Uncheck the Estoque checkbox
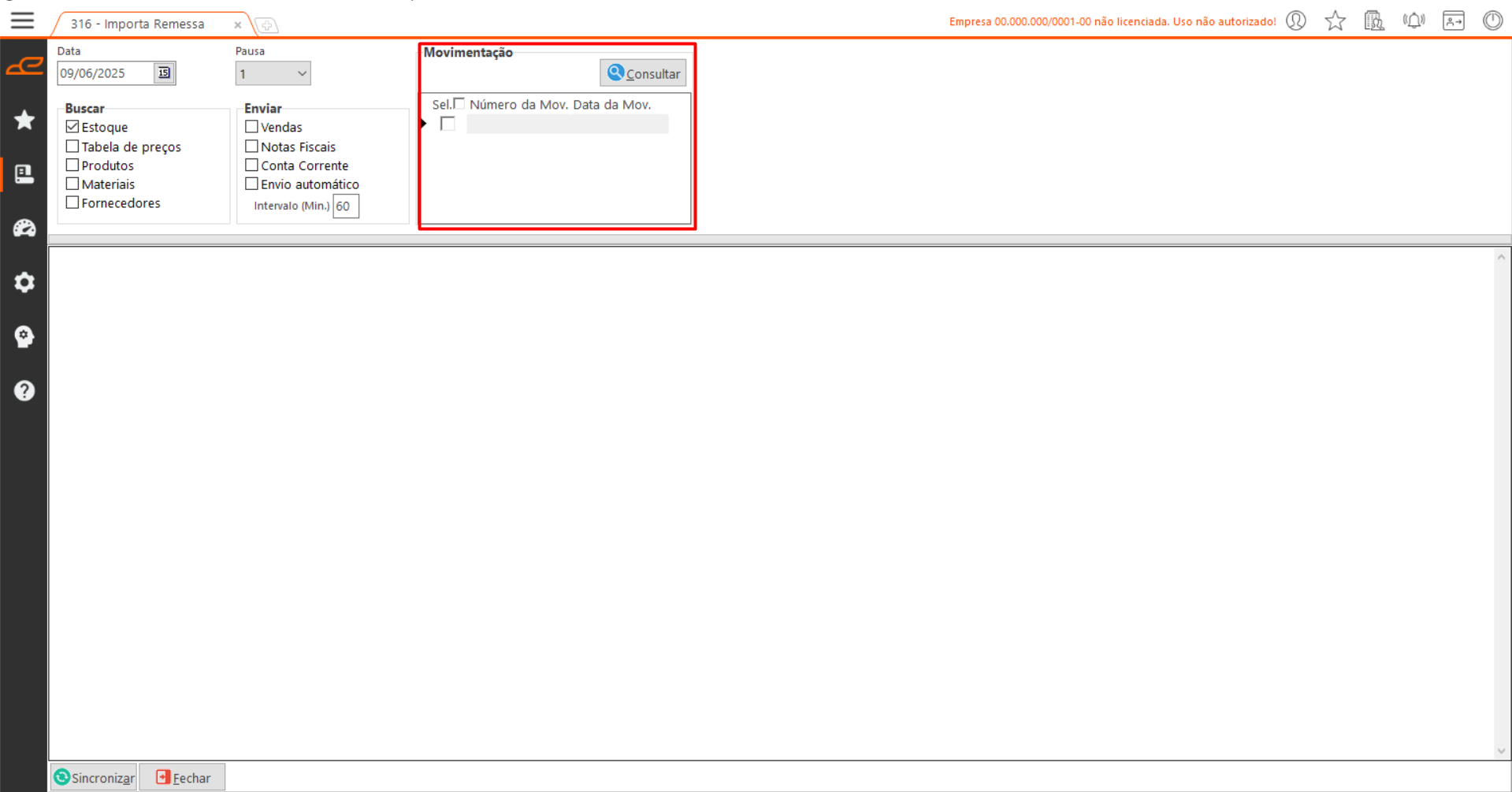 tap(72, 127)
